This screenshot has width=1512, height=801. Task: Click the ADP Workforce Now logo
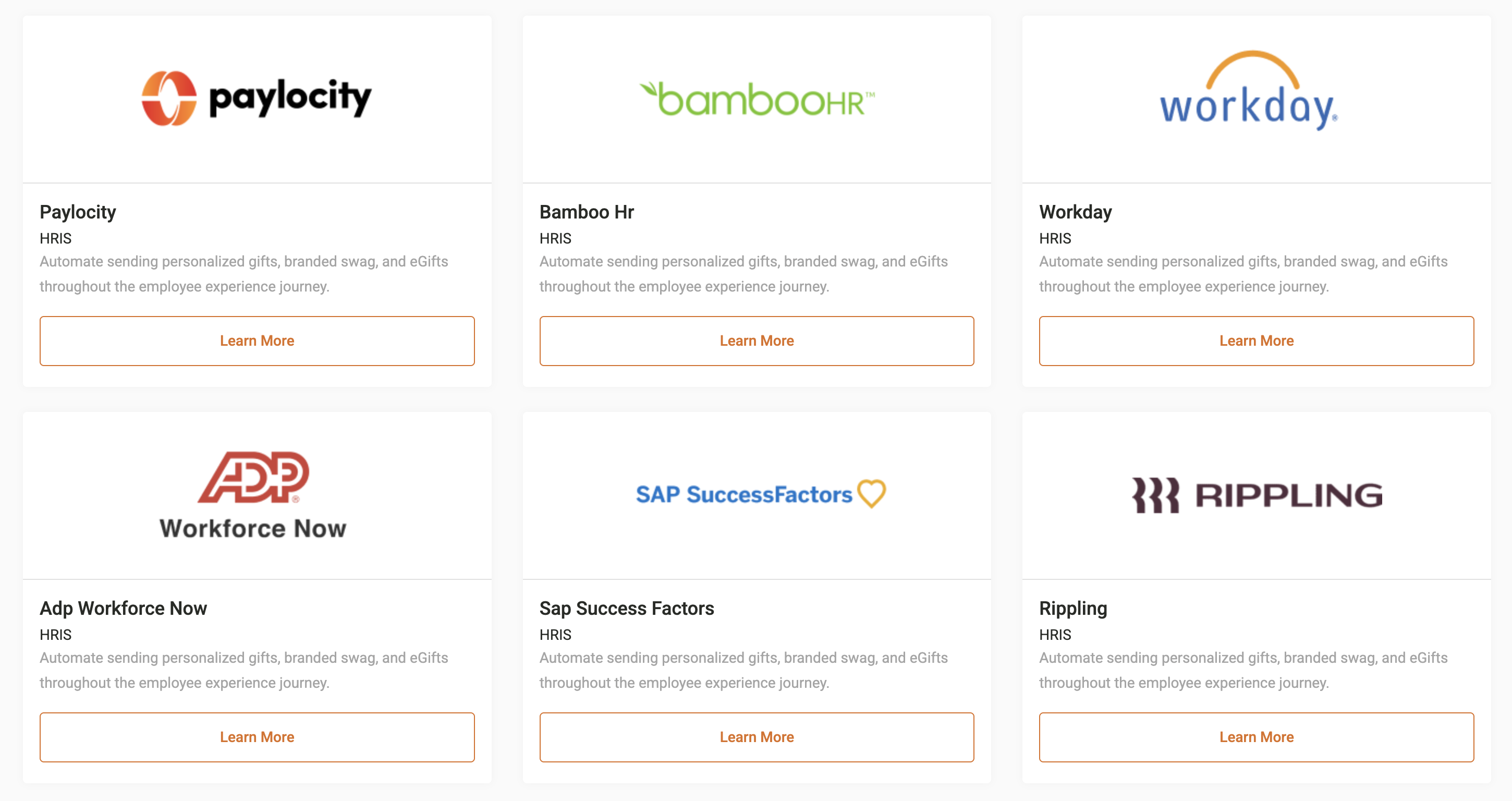click(253, 495)
